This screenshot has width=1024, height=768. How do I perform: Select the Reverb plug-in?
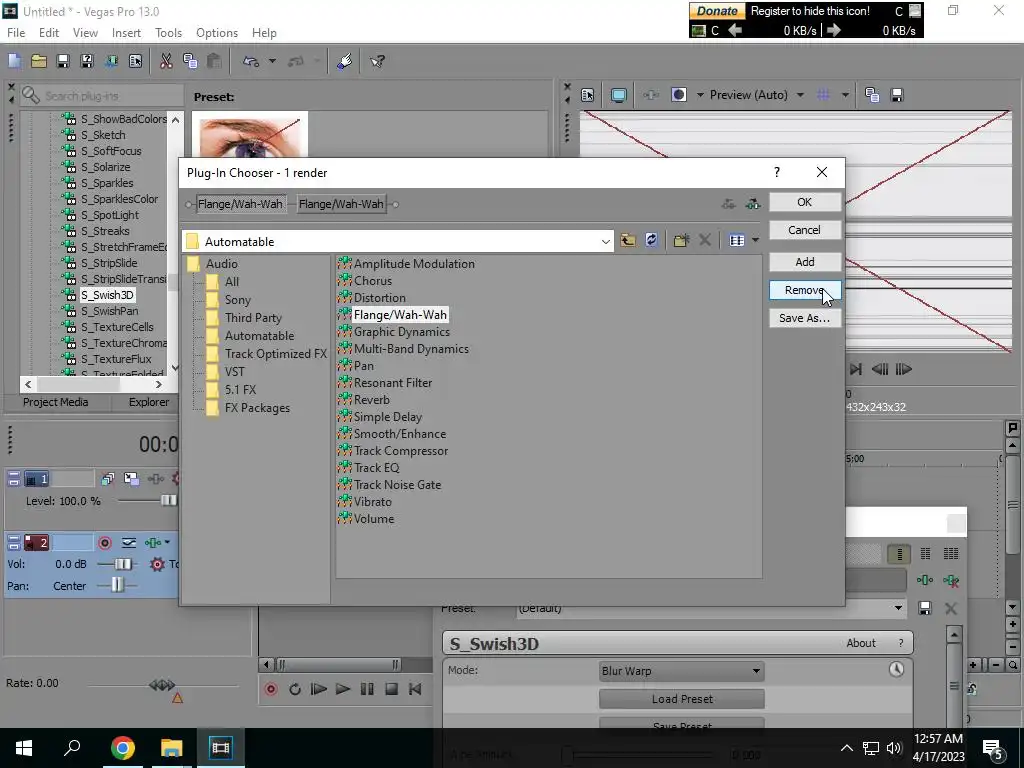pyautogui.click(x=372, y=400)
